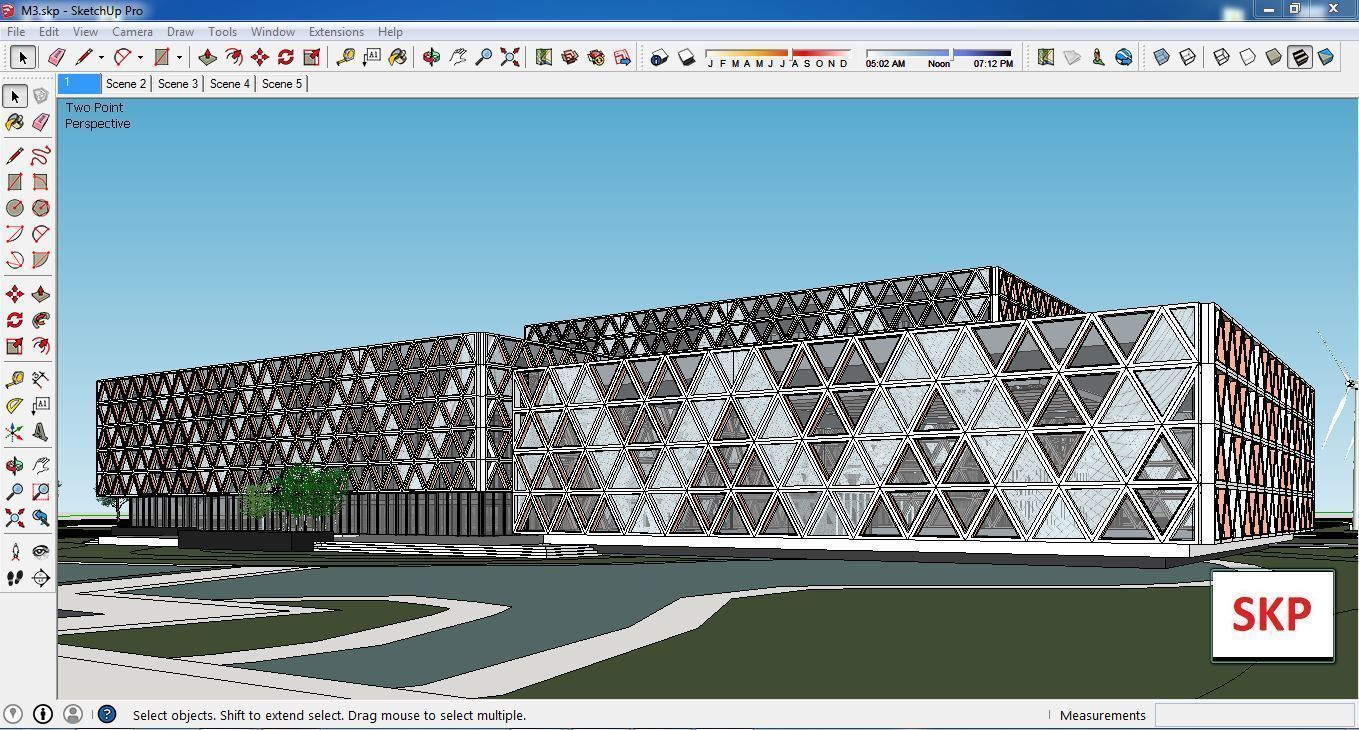Click Preview Model in Google Earth icon
This screenshot has width=1359, height=730.
pos(1124,57)
